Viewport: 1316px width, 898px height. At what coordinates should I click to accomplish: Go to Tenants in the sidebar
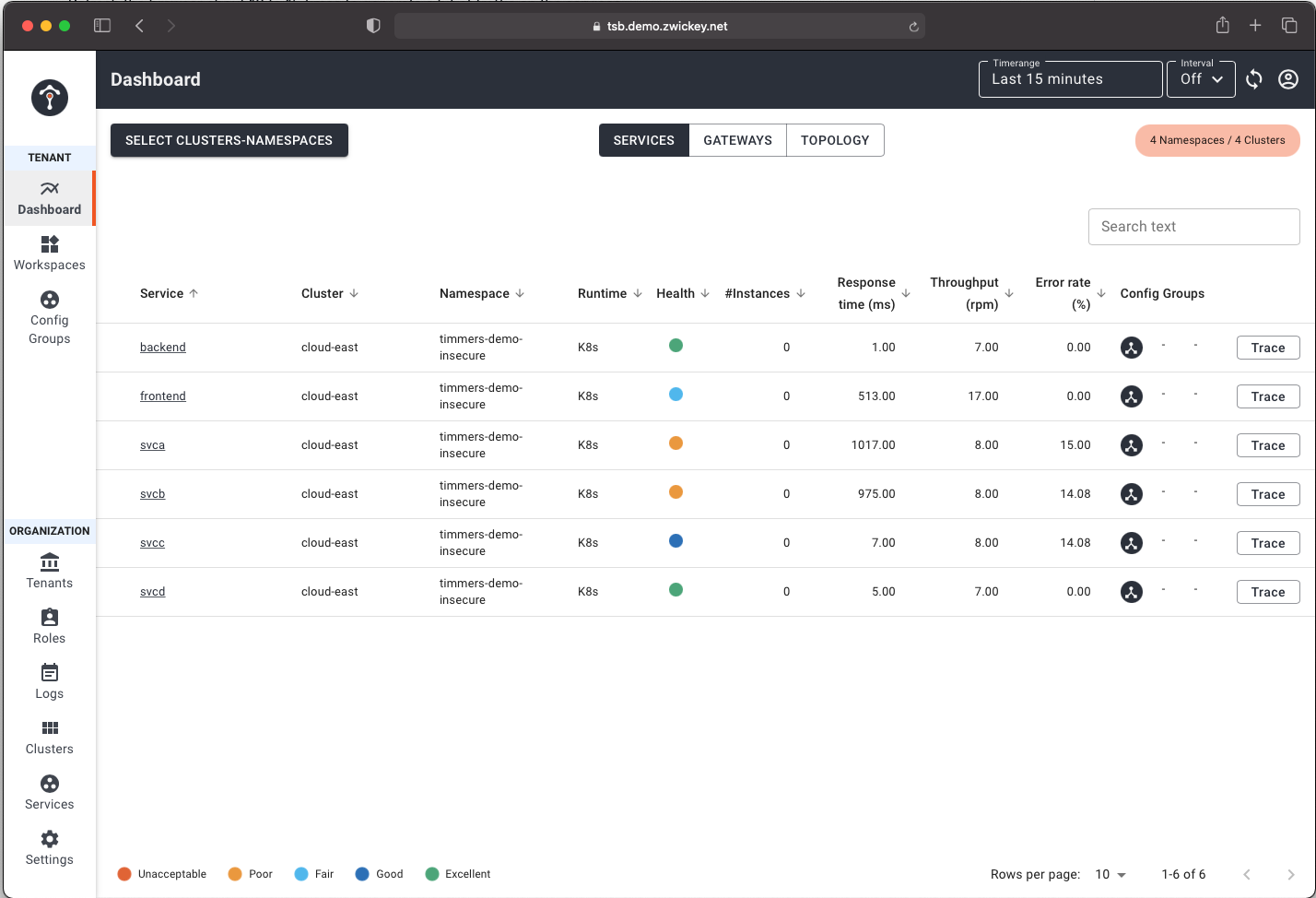coord(49,572)
